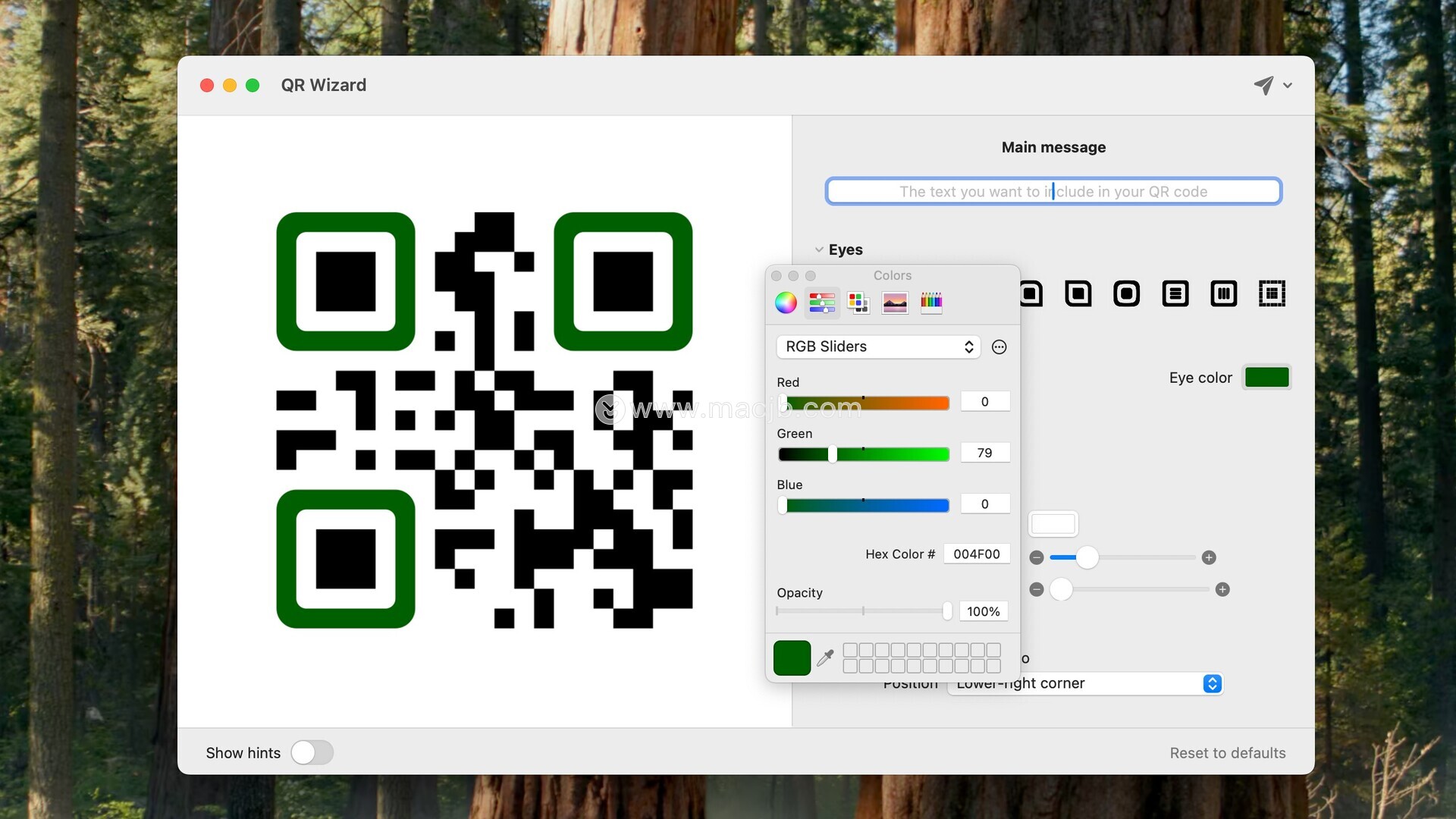Select the Color Palettes picker tab
The height and width of the screenshot is (819, 1456).
tap(858, 303)
